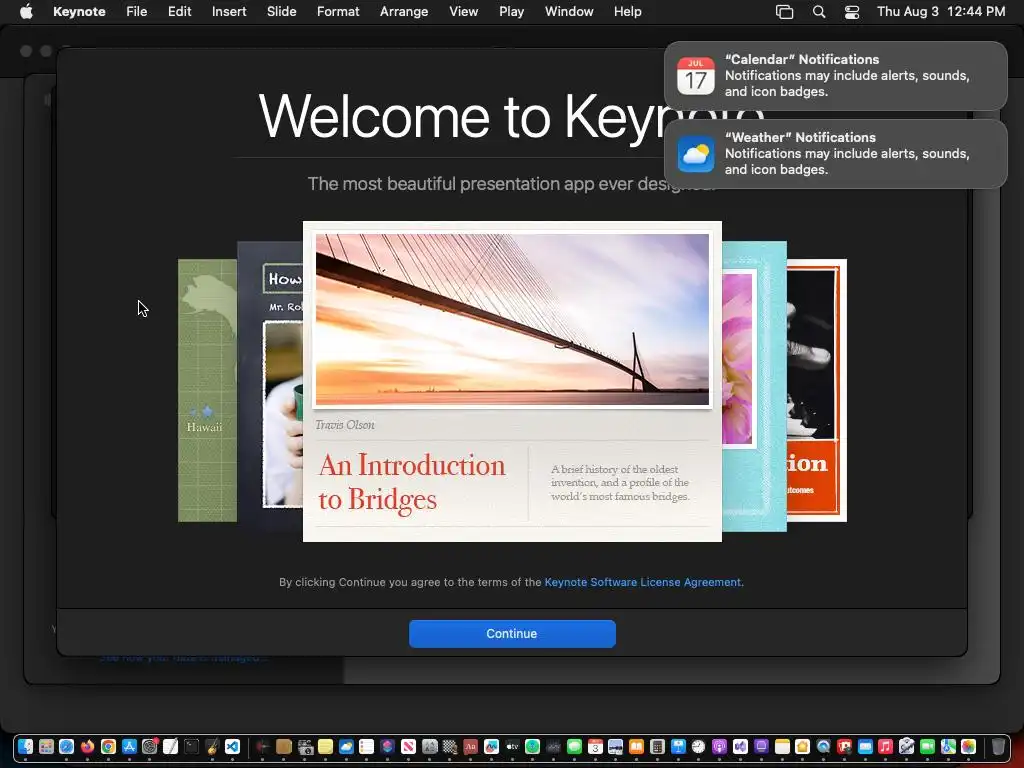Open Messages from the Dock
The width and height of the screenshot is (1024, 768).
(x=574, y=746)
